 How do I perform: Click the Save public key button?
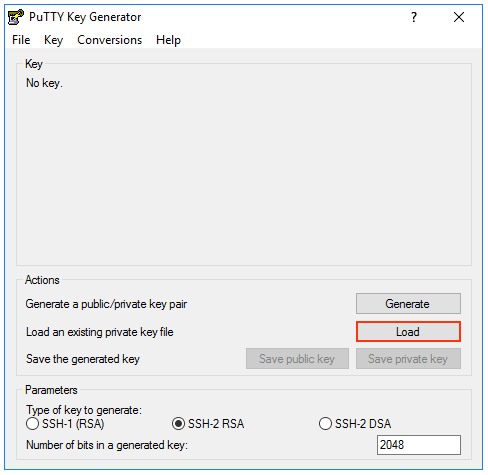(x=297, y=359)
